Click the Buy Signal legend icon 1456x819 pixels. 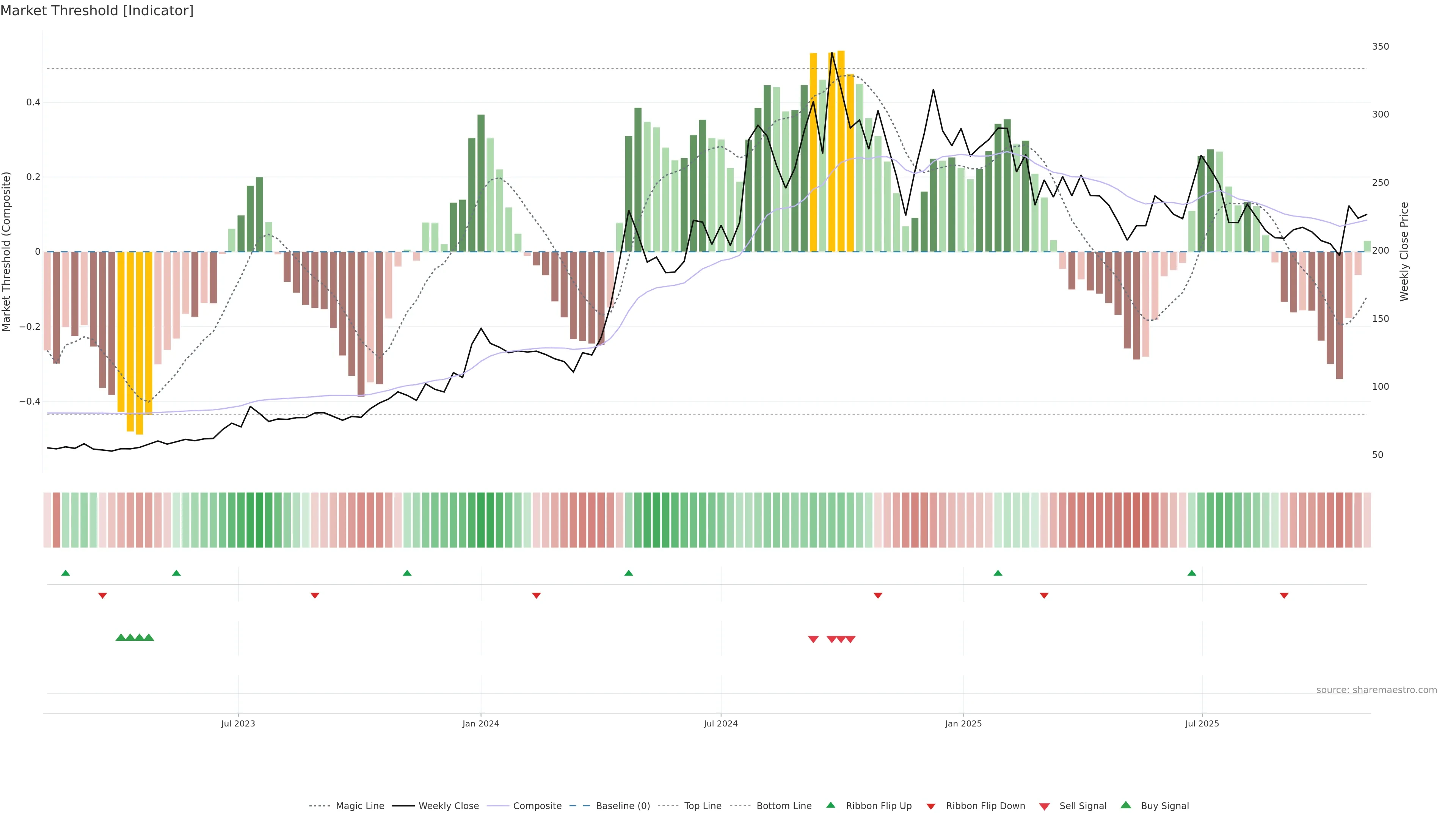click(1126, 805)
